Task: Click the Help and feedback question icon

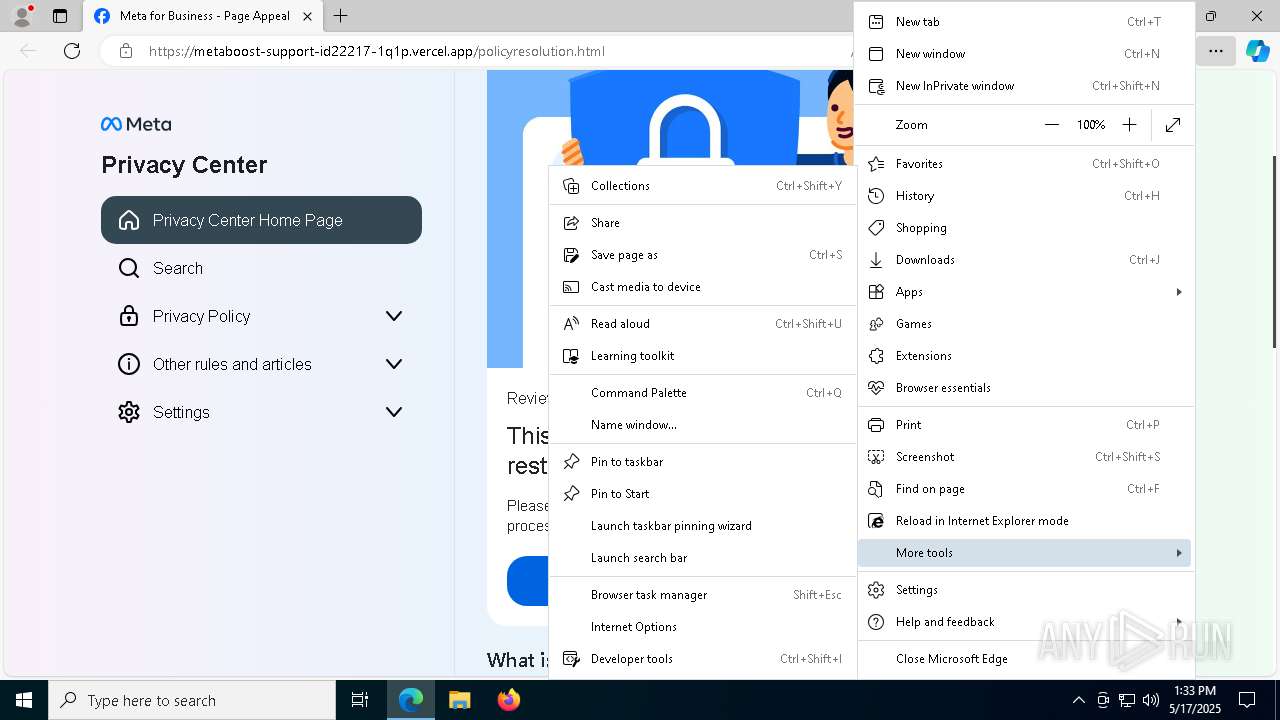Action: (x=876, y=622)
